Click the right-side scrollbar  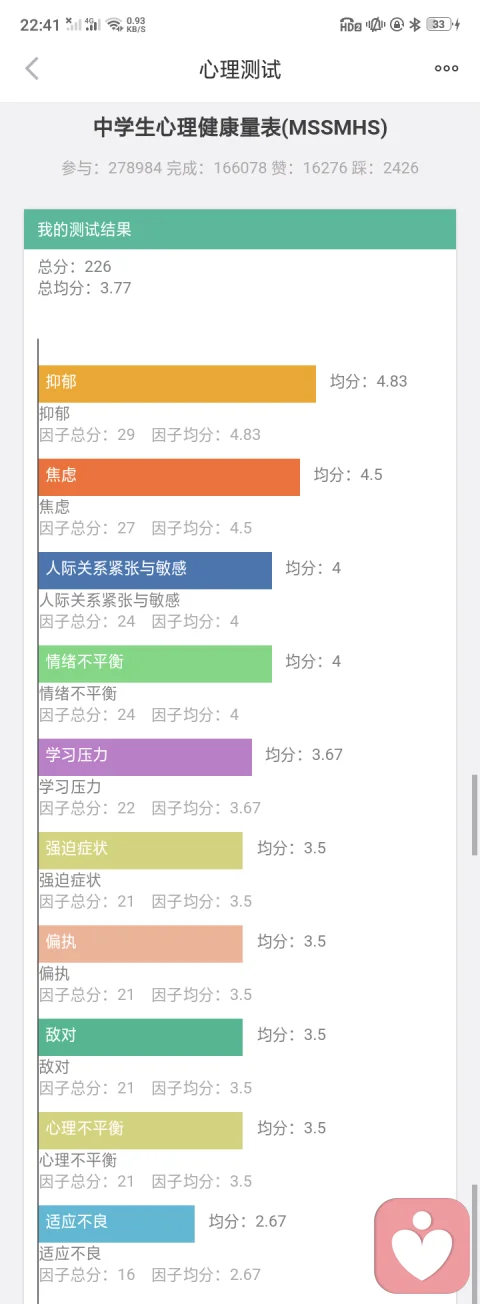[x=474, y=815]
